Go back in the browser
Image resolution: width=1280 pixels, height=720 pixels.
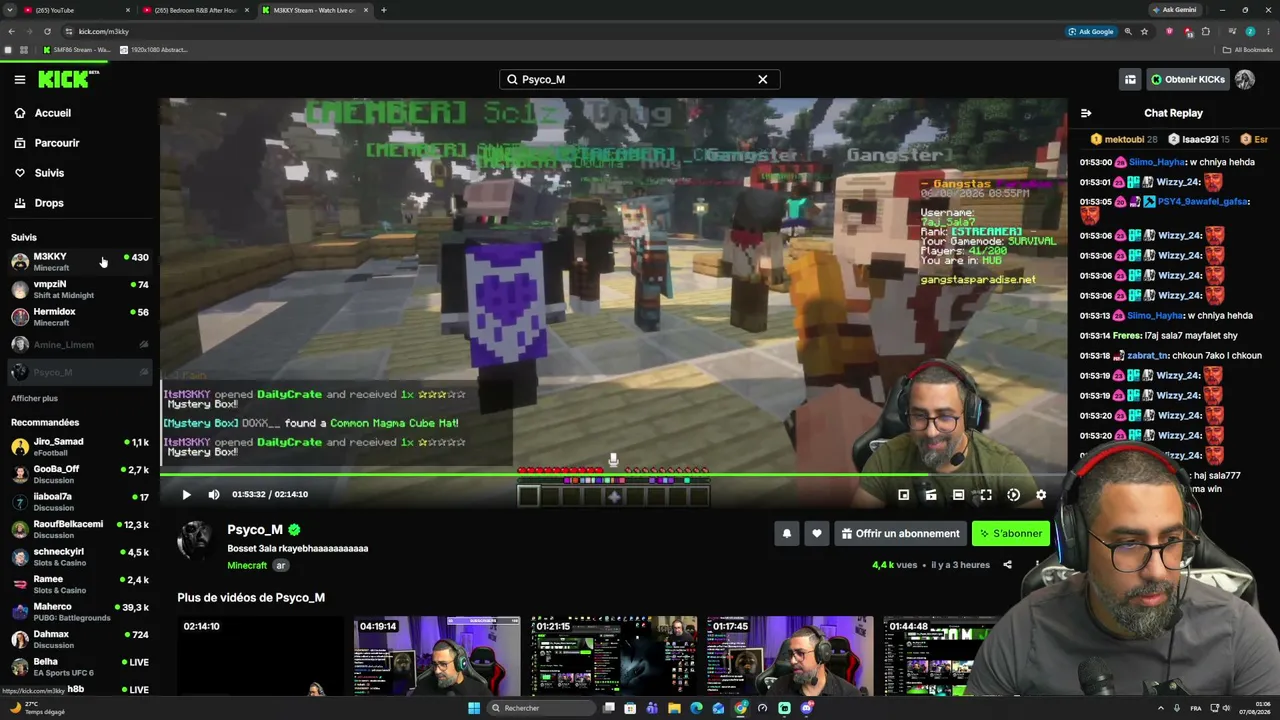pyautogui.click(x=11, y=31)
